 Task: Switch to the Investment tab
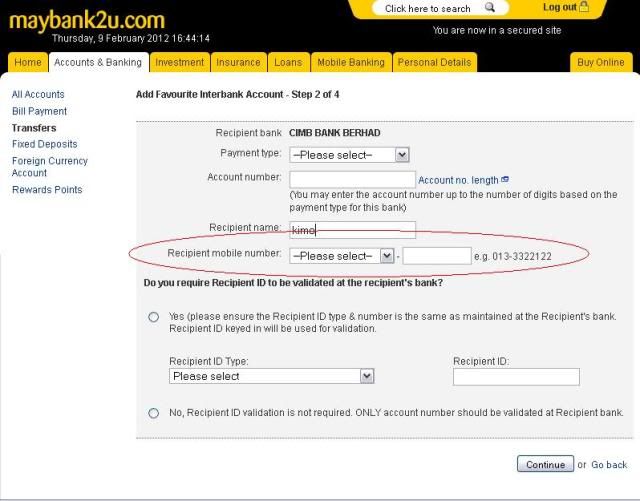pos(179,62)
